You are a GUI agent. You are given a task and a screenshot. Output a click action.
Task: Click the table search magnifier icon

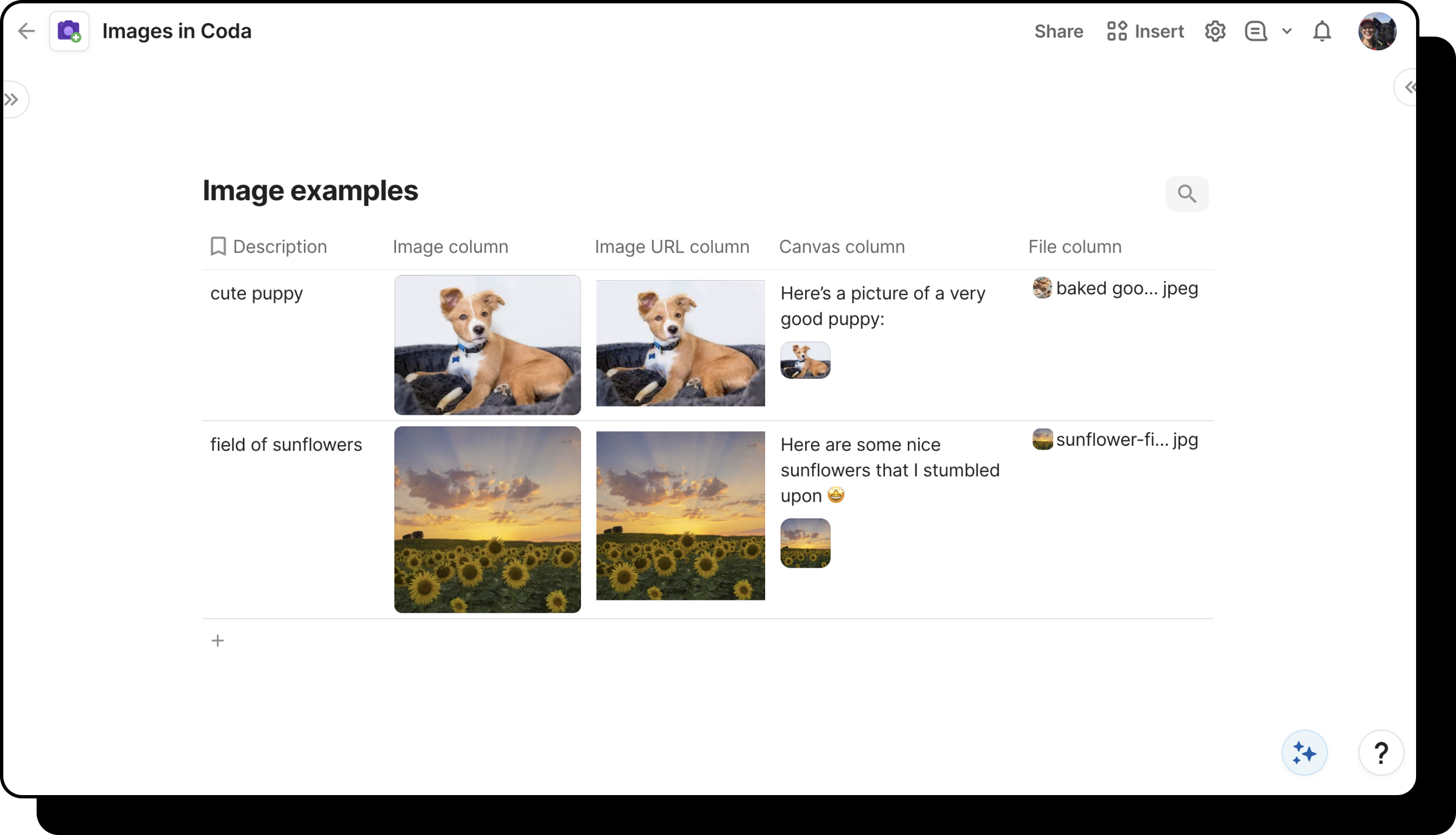click(1187, 194)
